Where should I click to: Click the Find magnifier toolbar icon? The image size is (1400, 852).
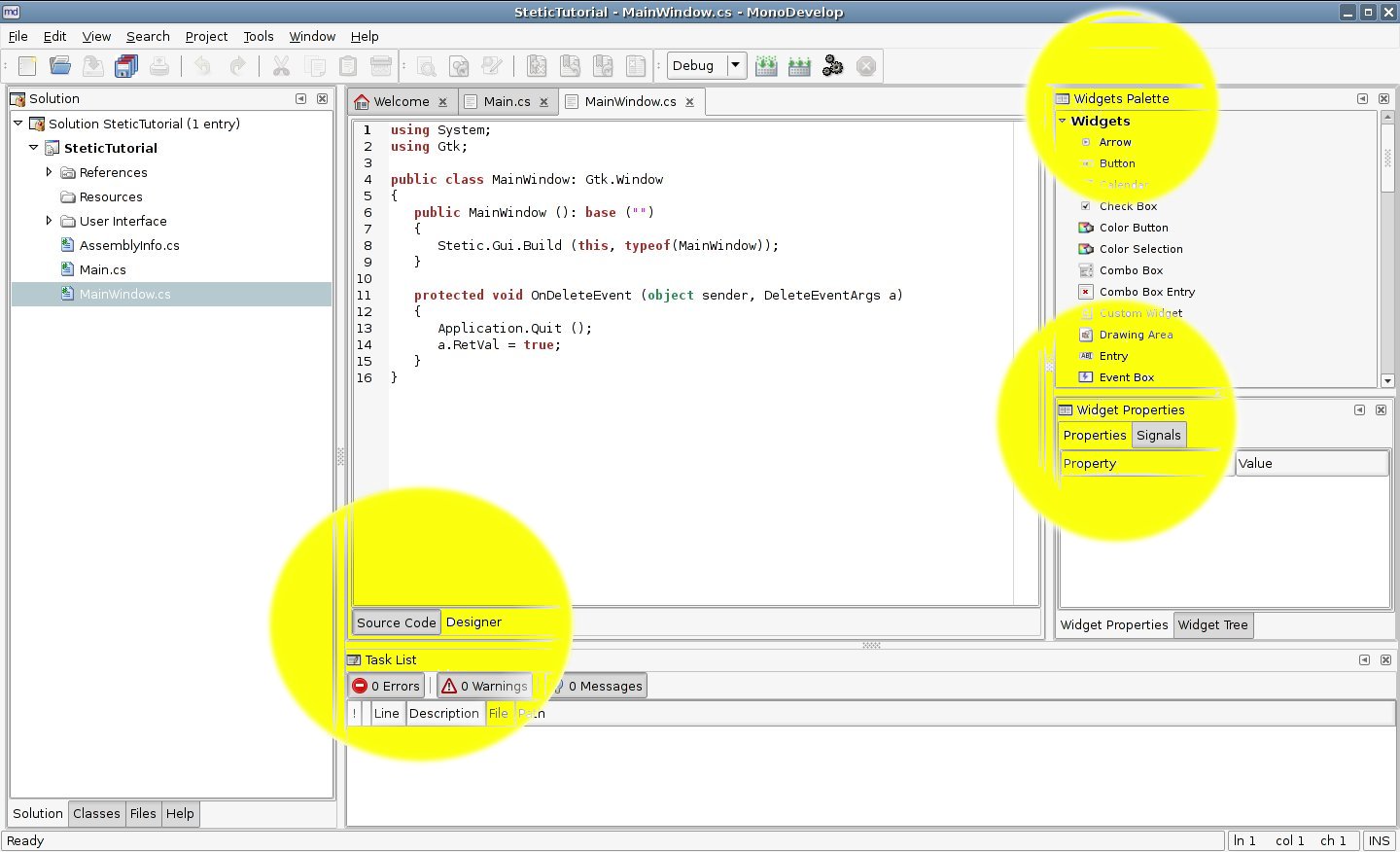pos(426,66)
